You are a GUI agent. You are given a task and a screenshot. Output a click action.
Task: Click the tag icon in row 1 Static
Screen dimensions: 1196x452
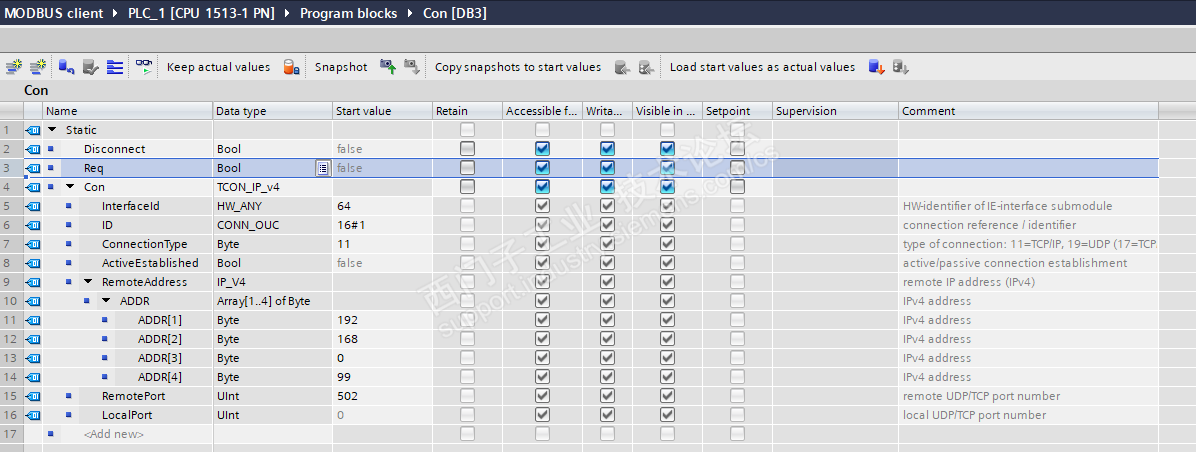(32, 130)
